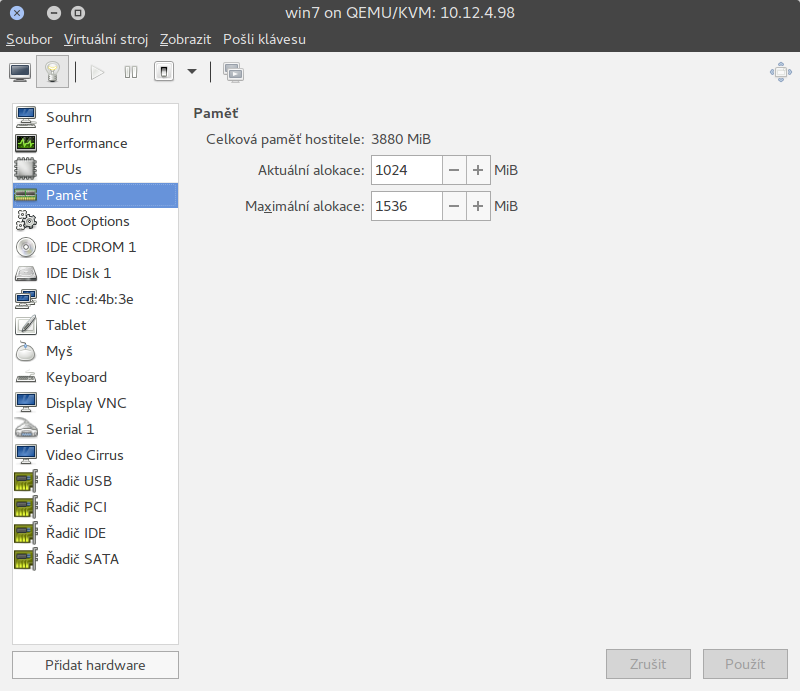Image resolution: width=800 pixels, height=691 pixels.
Task: Decrease Maximální alokace with minus button
Action: pos(454,207)
